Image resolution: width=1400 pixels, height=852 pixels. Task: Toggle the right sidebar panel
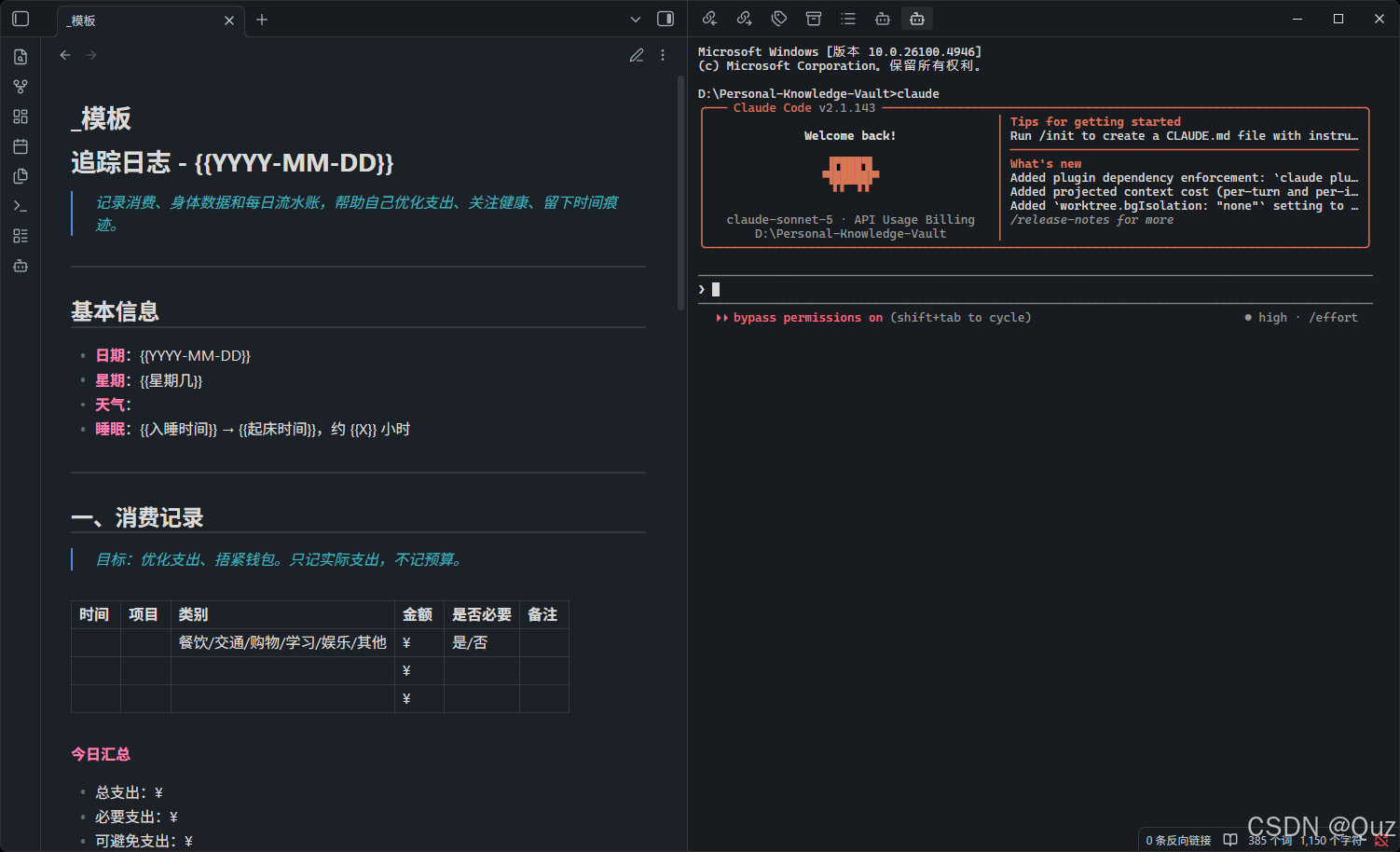pyautogui.click(x=666, y=19)
